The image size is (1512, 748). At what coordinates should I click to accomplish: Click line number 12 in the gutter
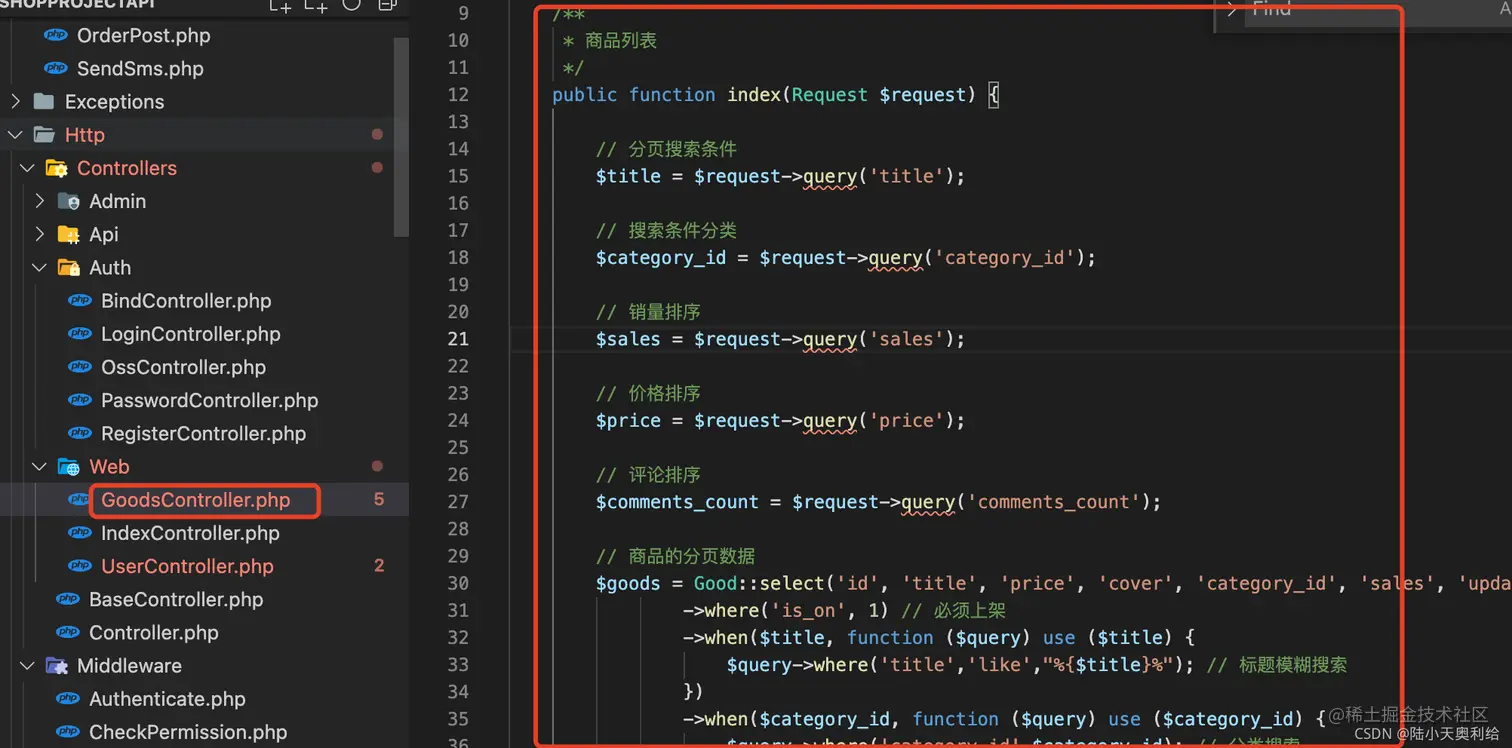tap(458, 94)
